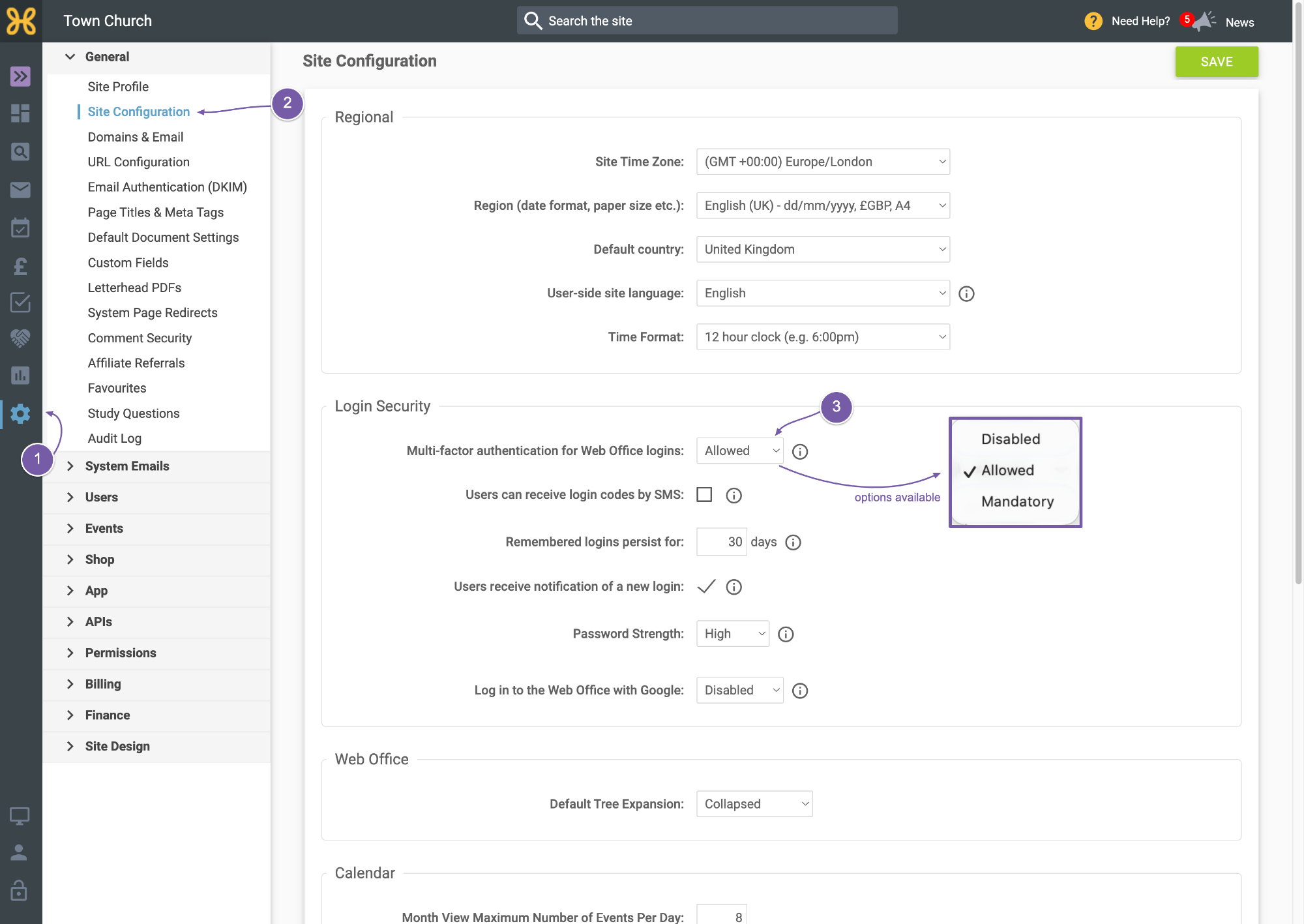
Task: Show info for Password Strength
Action: point(786,634)
